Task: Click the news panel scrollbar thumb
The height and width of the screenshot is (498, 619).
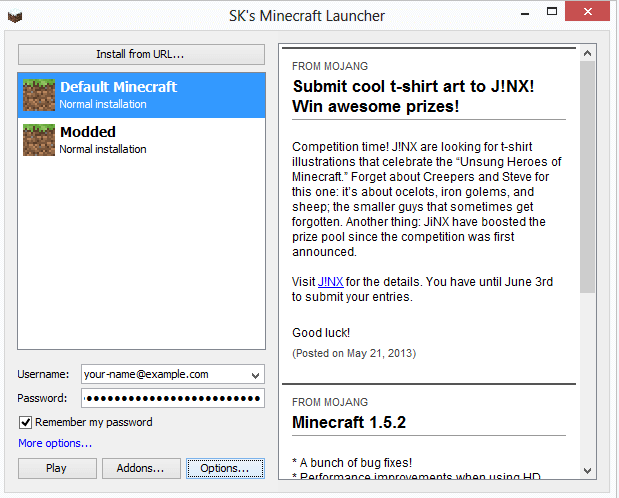Action: click(587, 177)
